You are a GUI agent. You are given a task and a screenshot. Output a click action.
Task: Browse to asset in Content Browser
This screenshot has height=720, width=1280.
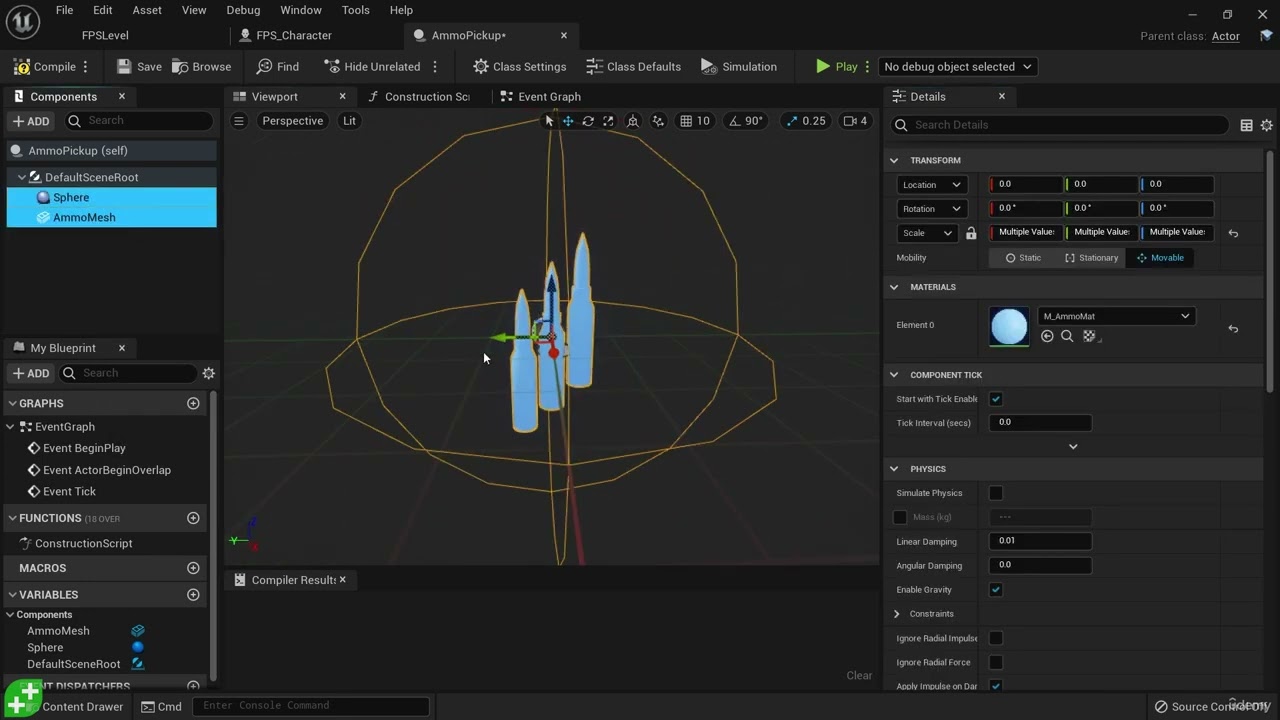pos(201,67)
